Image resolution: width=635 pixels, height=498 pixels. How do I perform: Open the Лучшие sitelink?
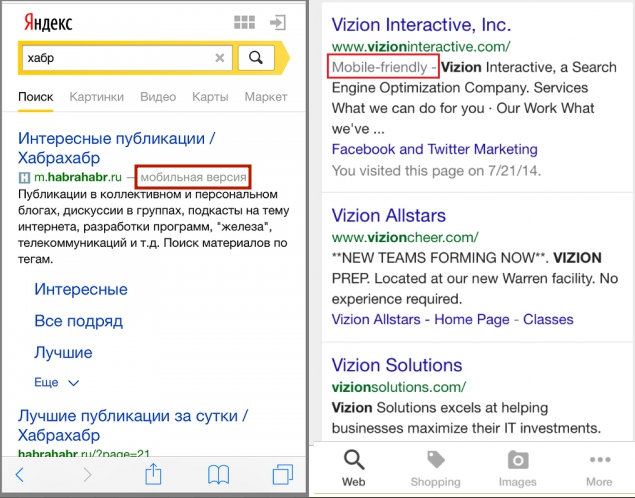tap(63, 352)
